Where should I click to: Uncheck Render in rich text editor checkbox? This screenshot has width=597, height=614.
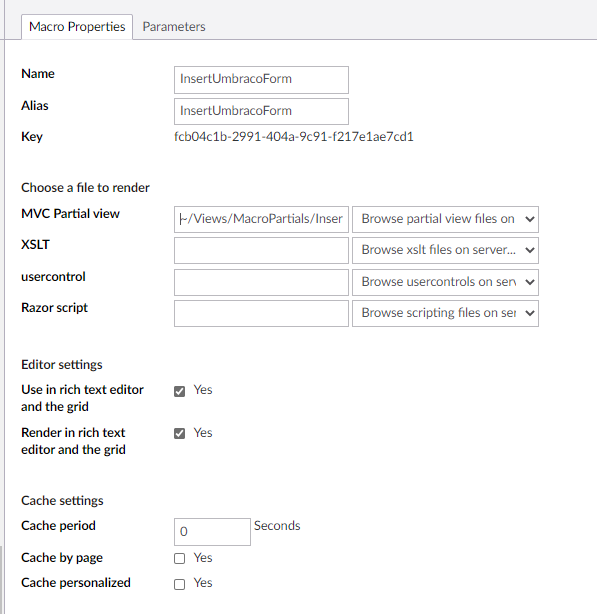coord(179,433)
